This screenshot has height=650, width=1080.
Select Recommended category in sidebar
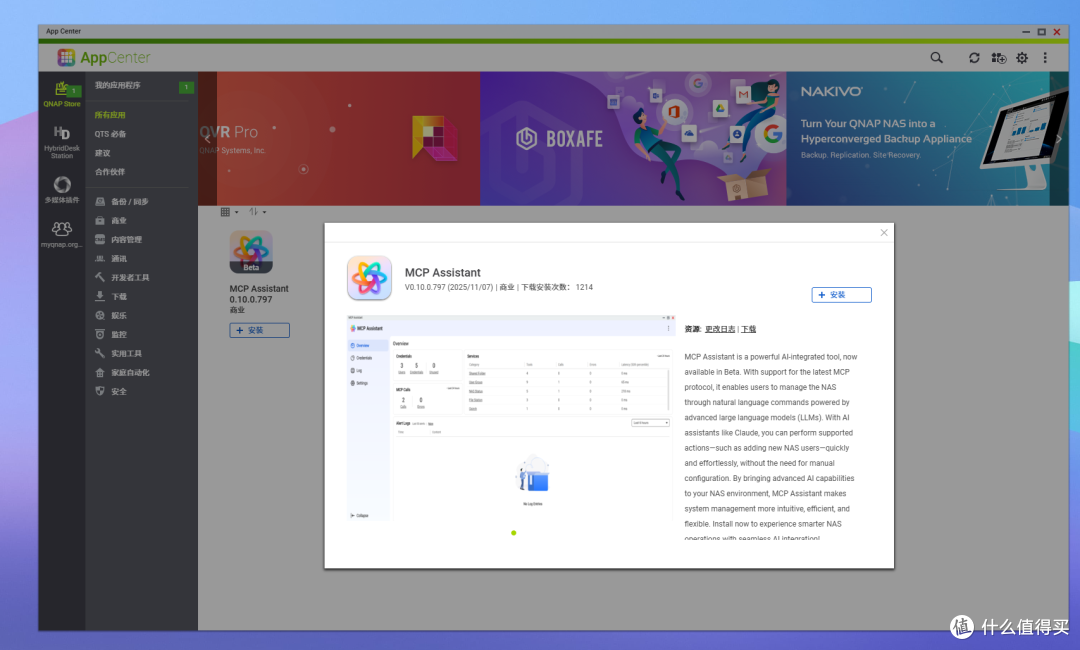coord(103,153)
